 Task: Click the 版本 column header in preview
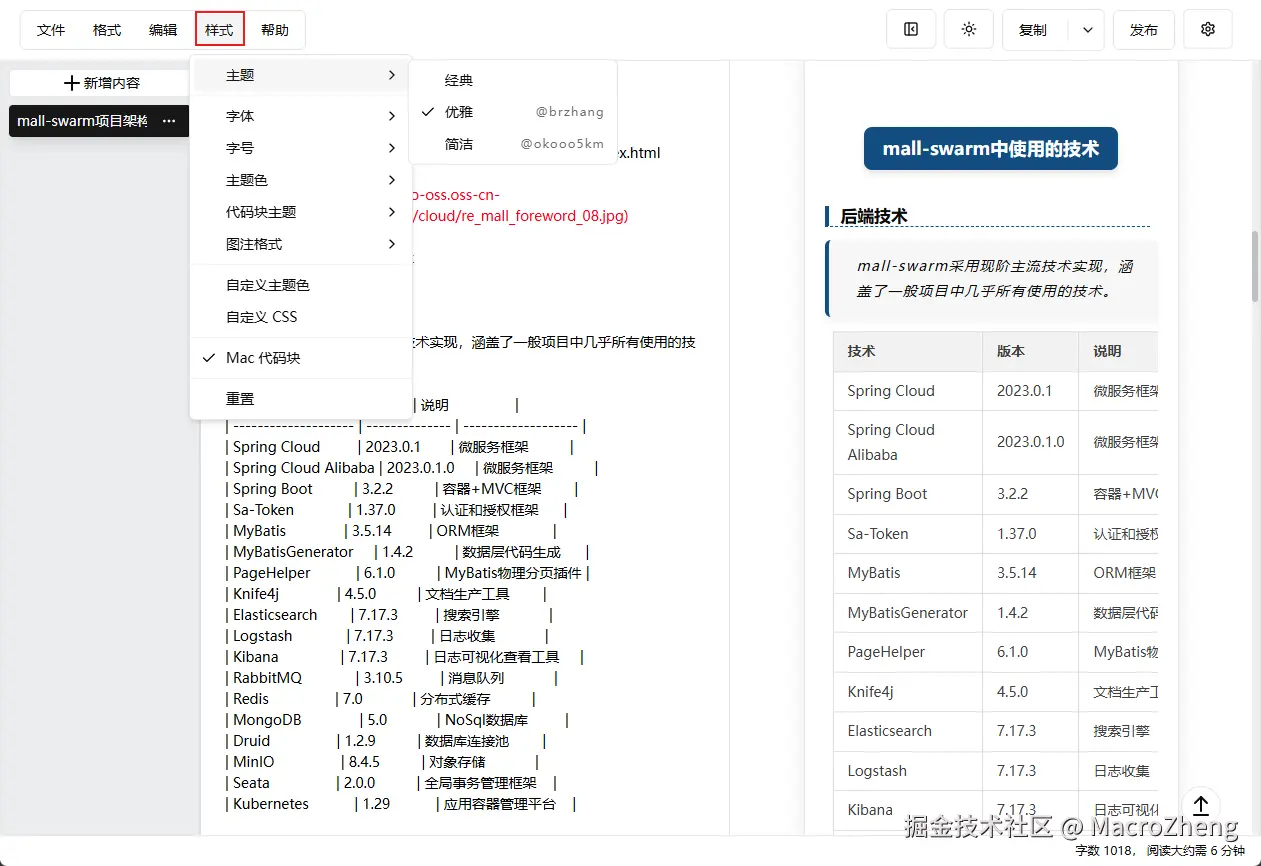[1030, 351]
